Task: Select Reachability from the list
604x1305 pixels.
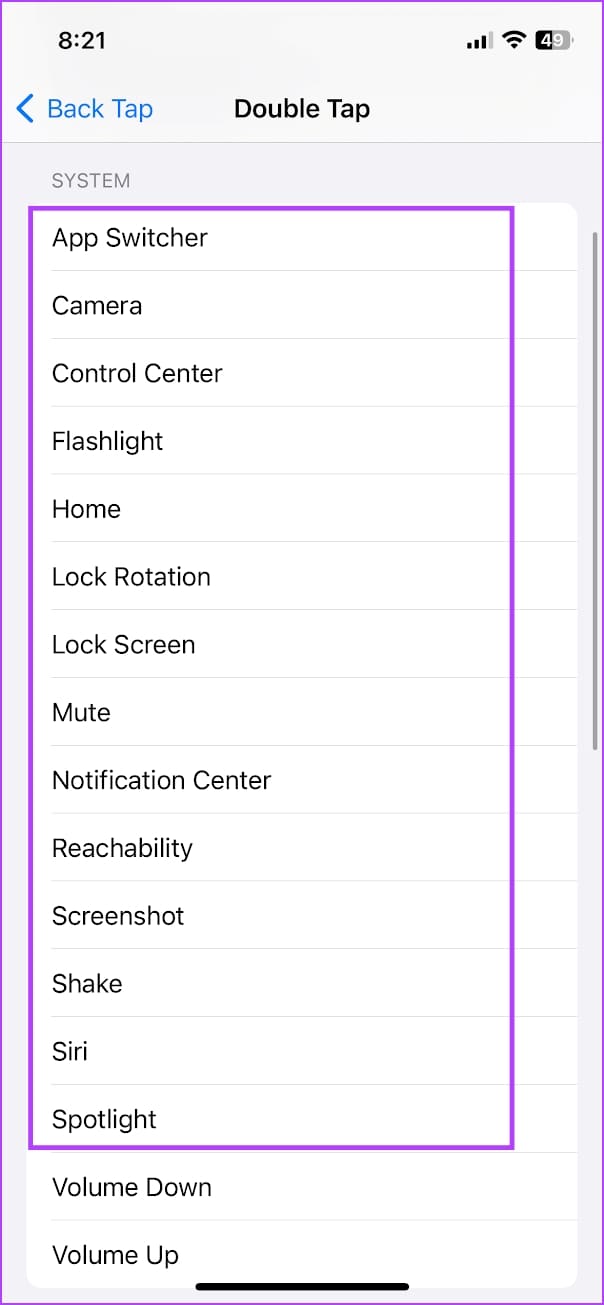Action: point(122,849)
